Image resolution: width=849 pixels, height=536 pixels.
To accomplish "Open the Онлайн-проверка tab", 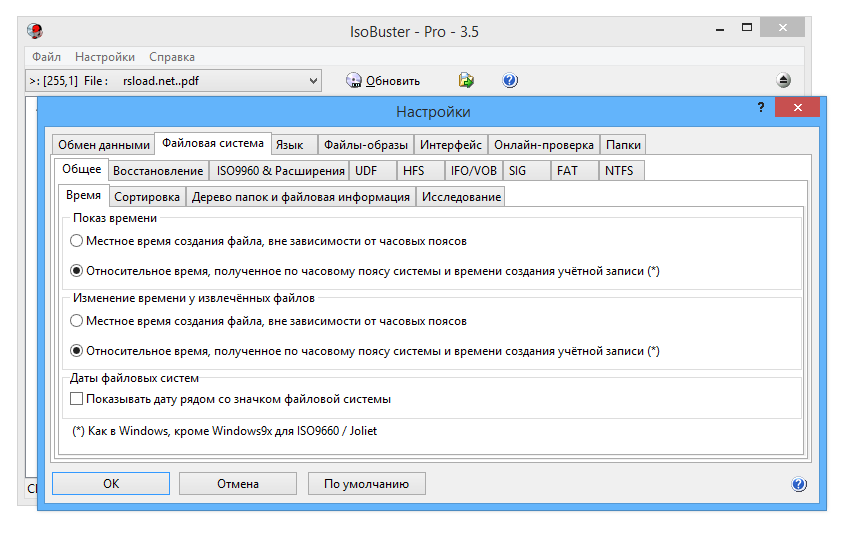I will click(544, 145).
